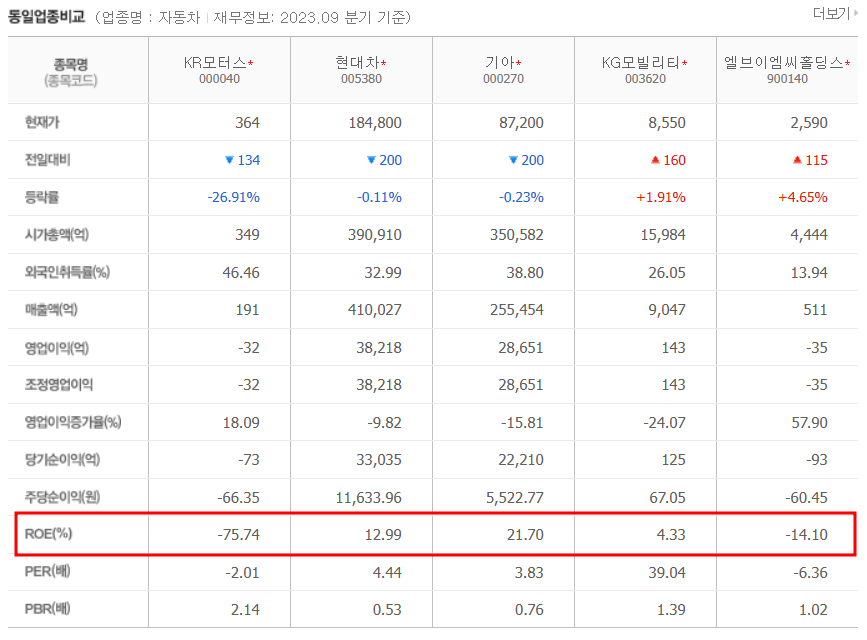Click the +1.91% fluctuation value
The width and height of the screenshot is (867, 640).
tap(661, 197)
